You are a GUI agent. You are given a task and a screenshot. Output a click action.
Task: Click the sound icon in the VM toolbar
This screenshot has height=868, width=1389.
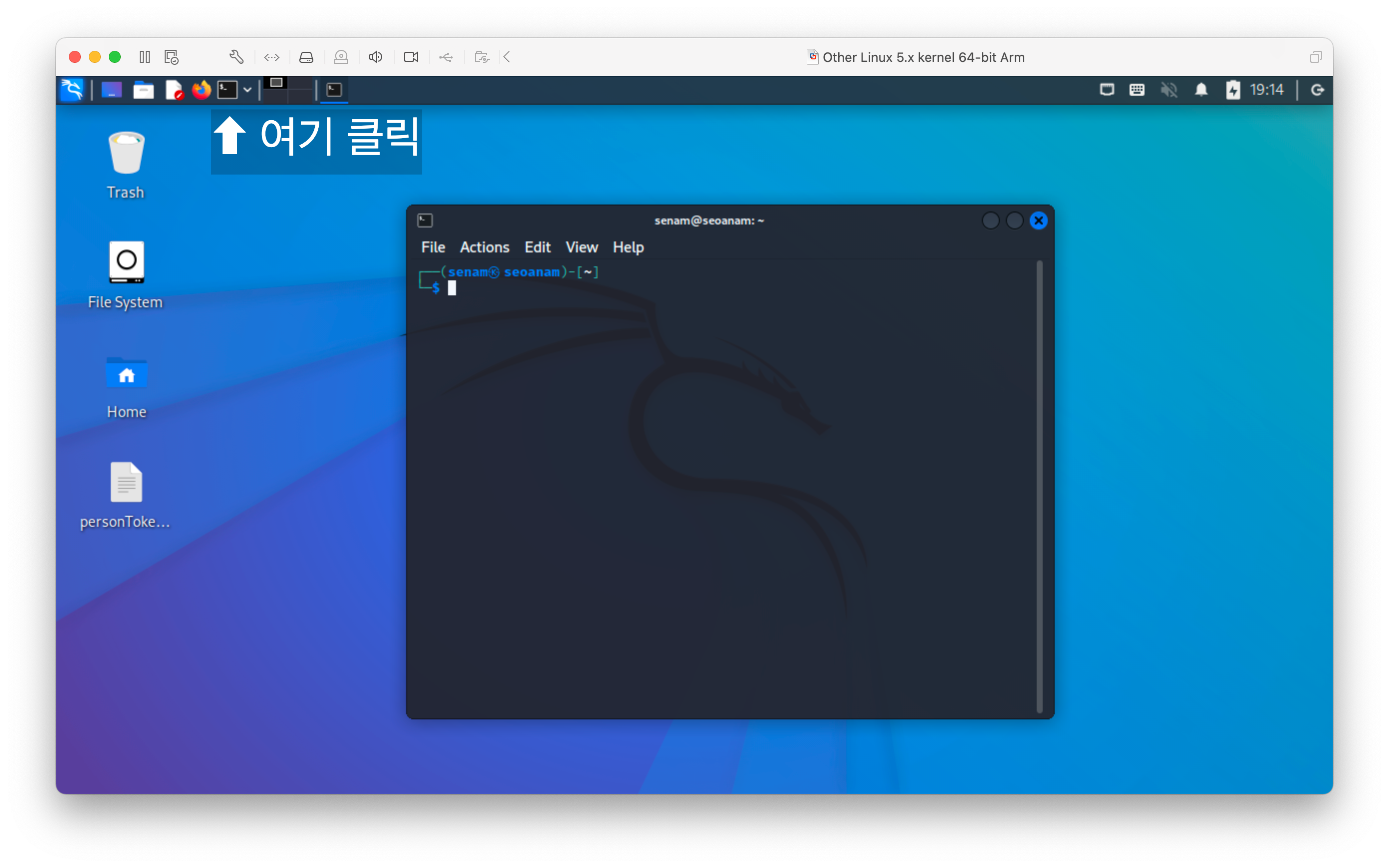tap(376, 57)
